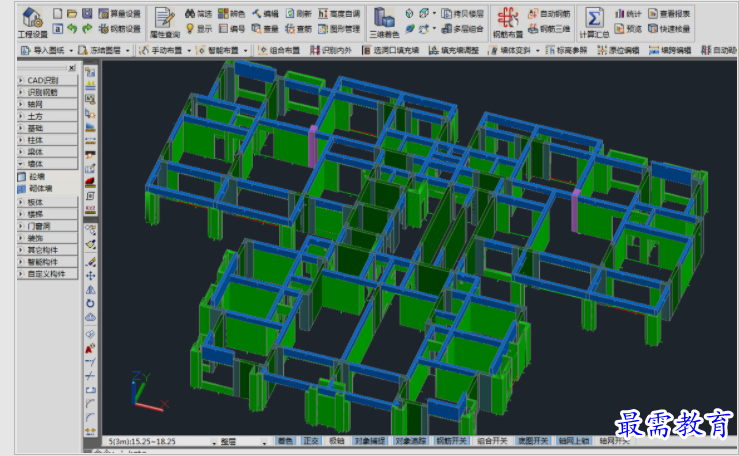Open 工程设置 project settings icon

click(x=32, y=22)
